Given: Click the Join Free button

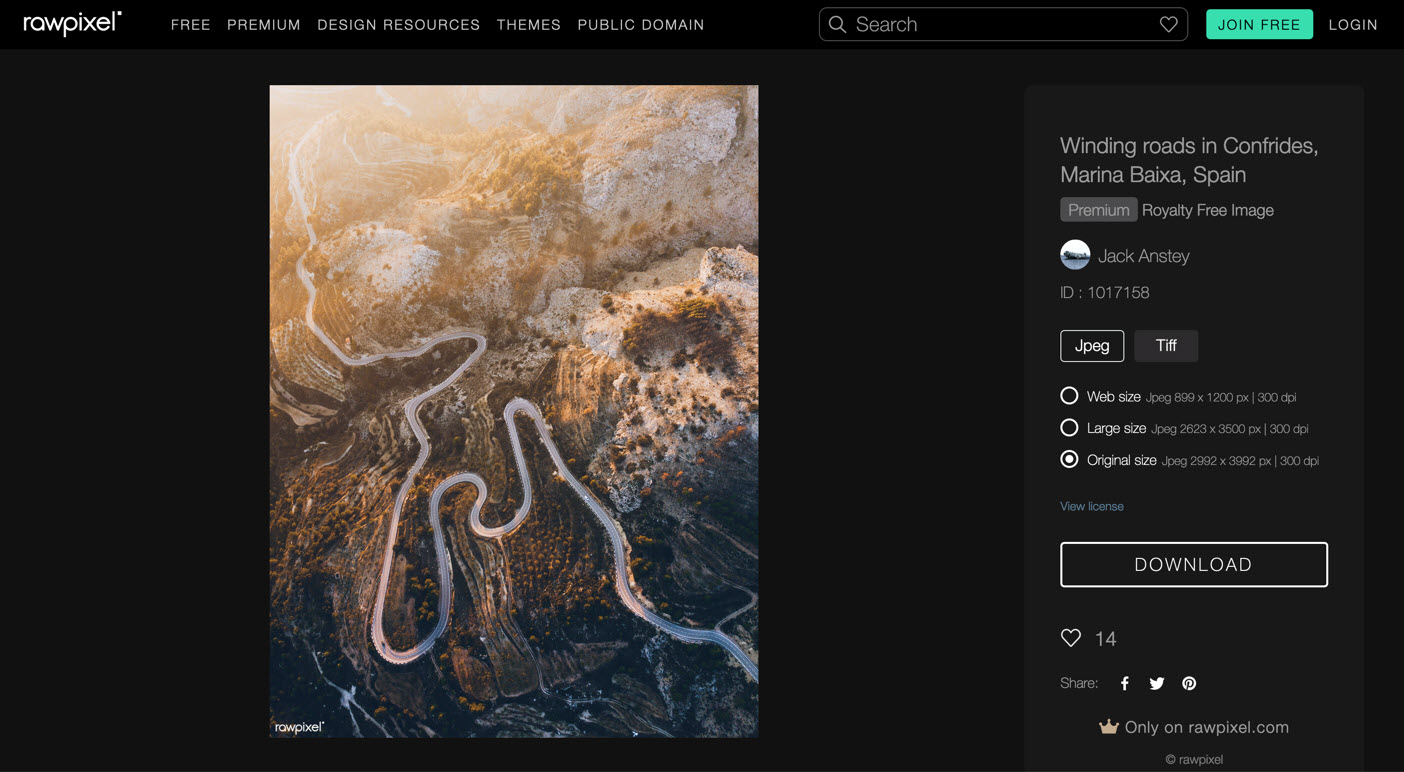Looking at the screenshot, I should pos(1259,24).
